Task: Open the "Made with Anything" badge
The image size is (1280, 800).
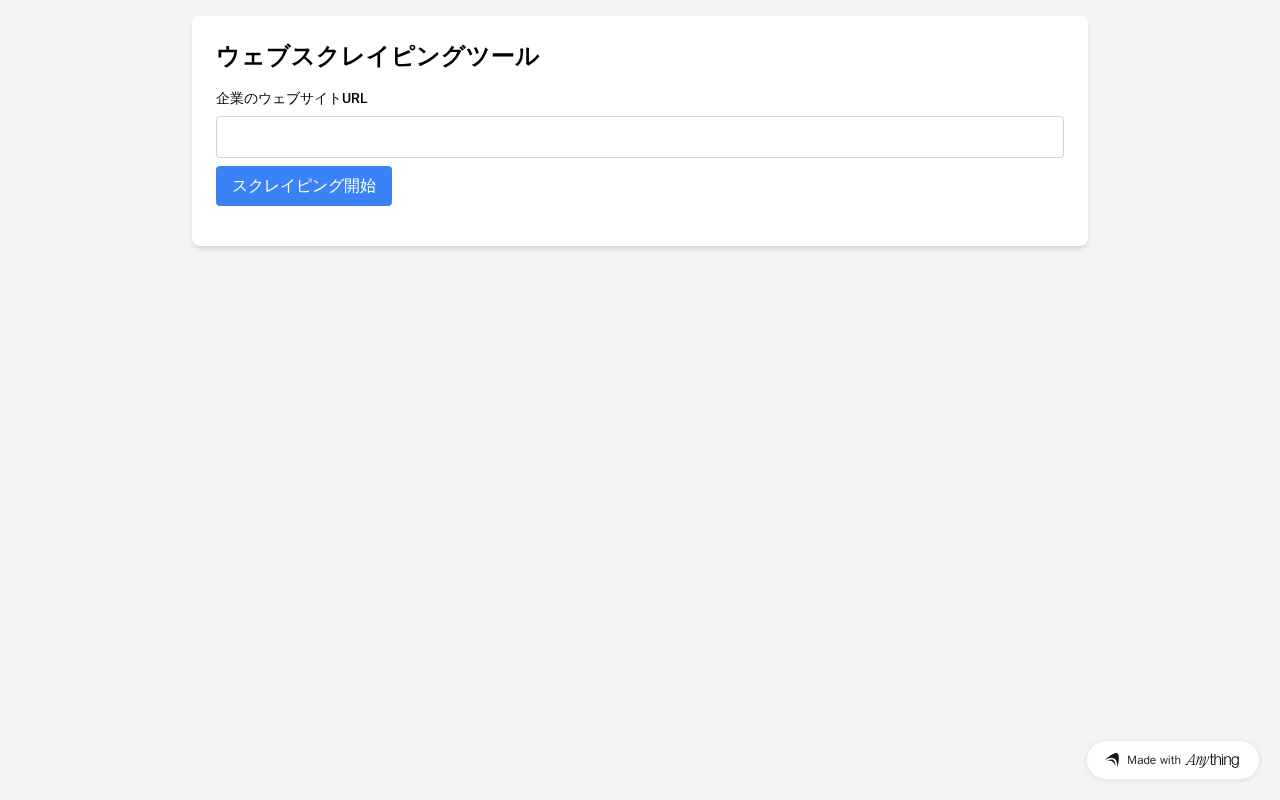Action: click(1172, 760)
